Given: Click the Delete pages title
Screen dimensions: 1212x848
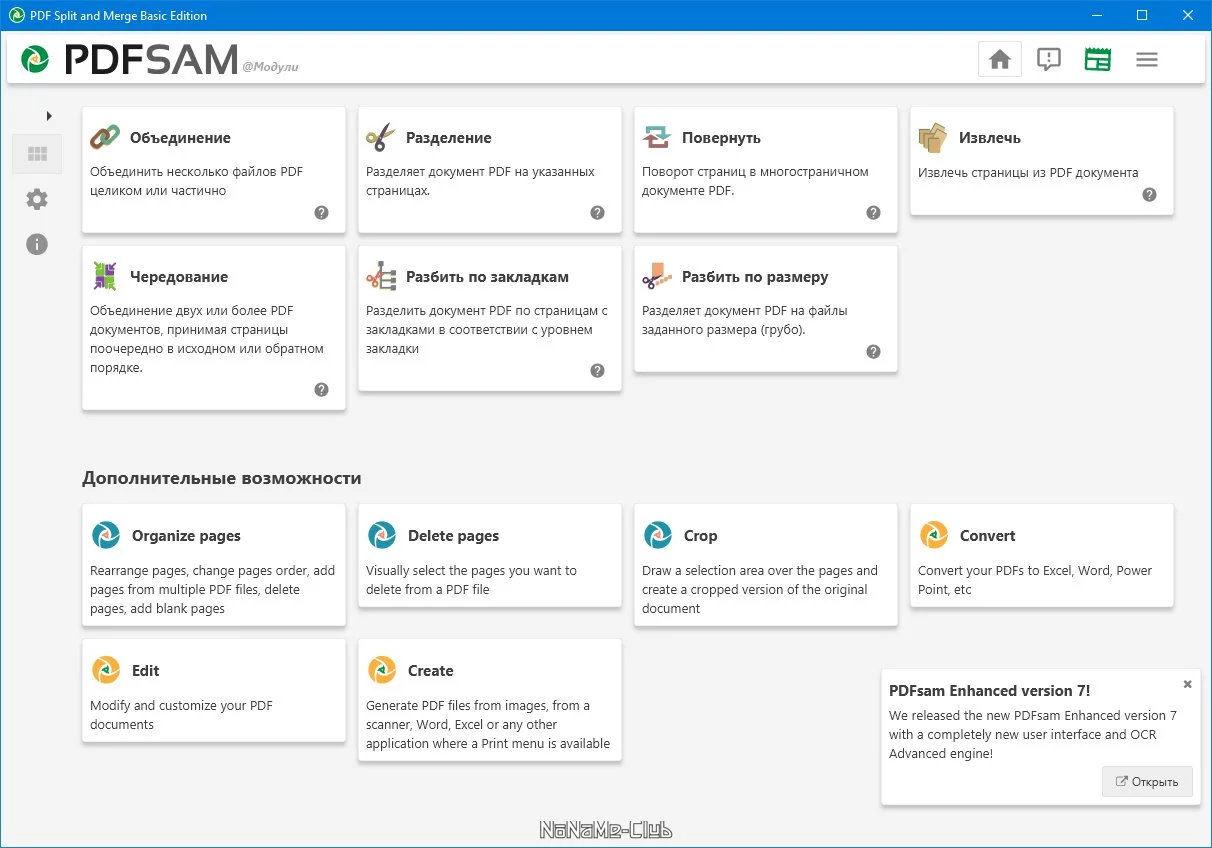Looking at the screenshot, I should (453, 536).
